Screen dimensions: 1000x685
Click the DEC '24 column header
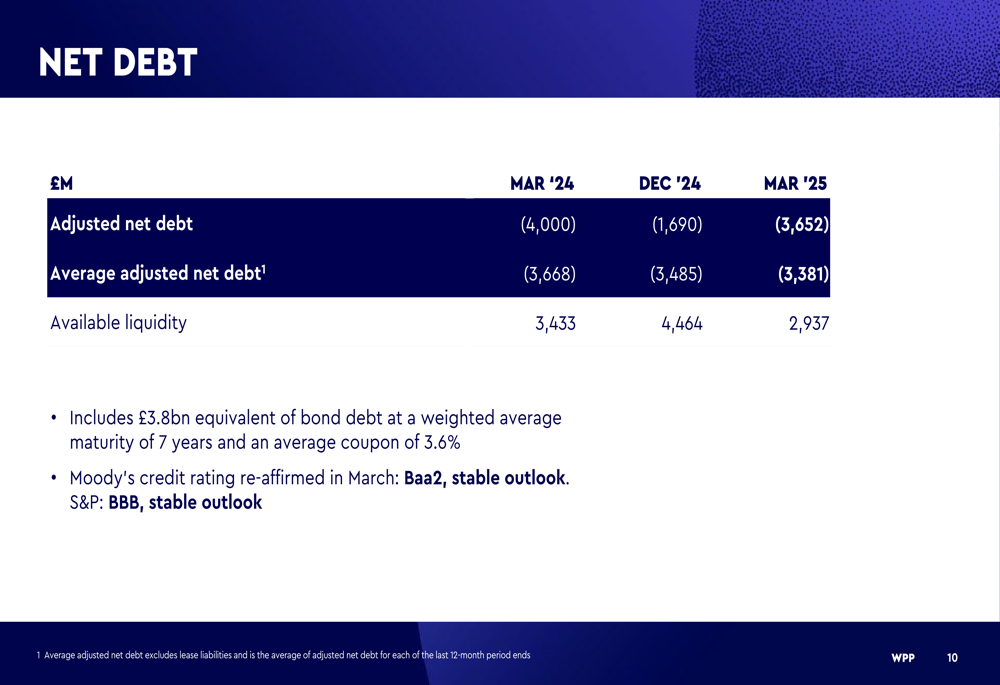670,184
